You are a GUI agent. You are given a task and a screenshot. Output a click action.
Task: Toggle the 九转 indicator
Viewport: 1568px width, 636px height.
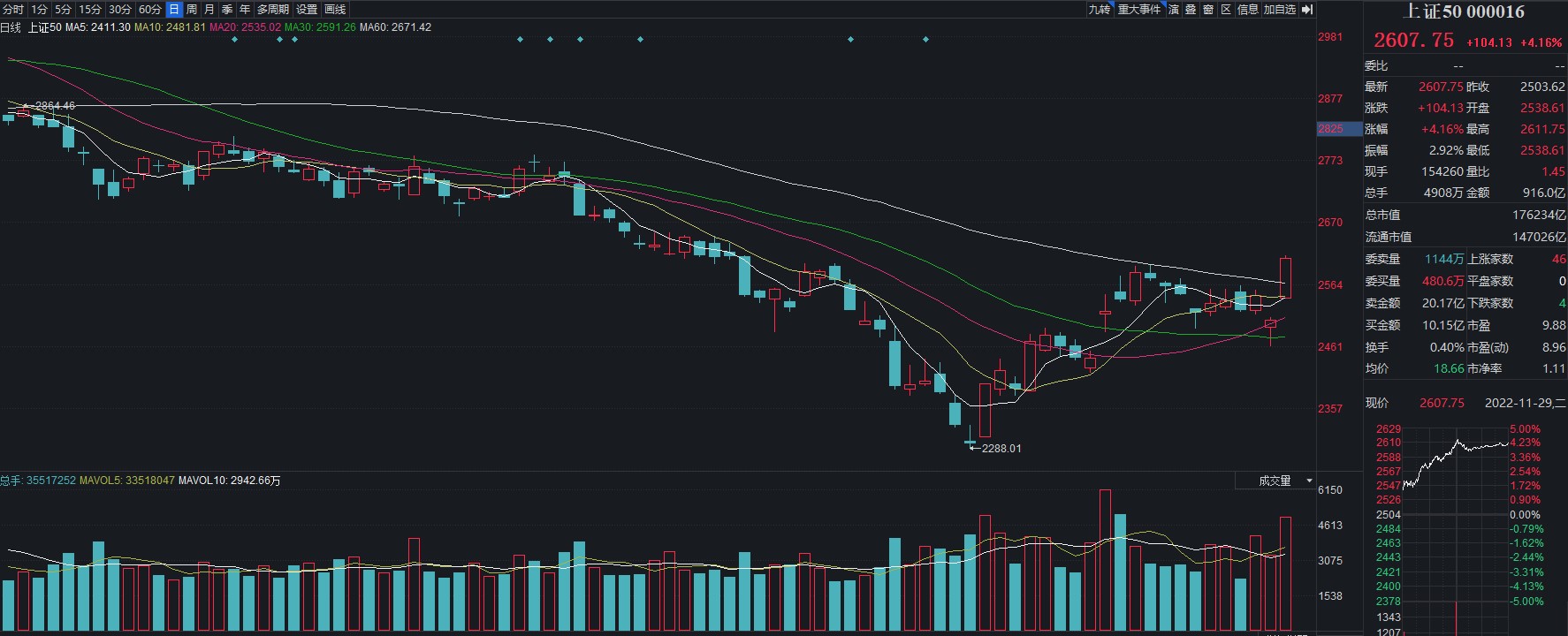coord(1099,10)
